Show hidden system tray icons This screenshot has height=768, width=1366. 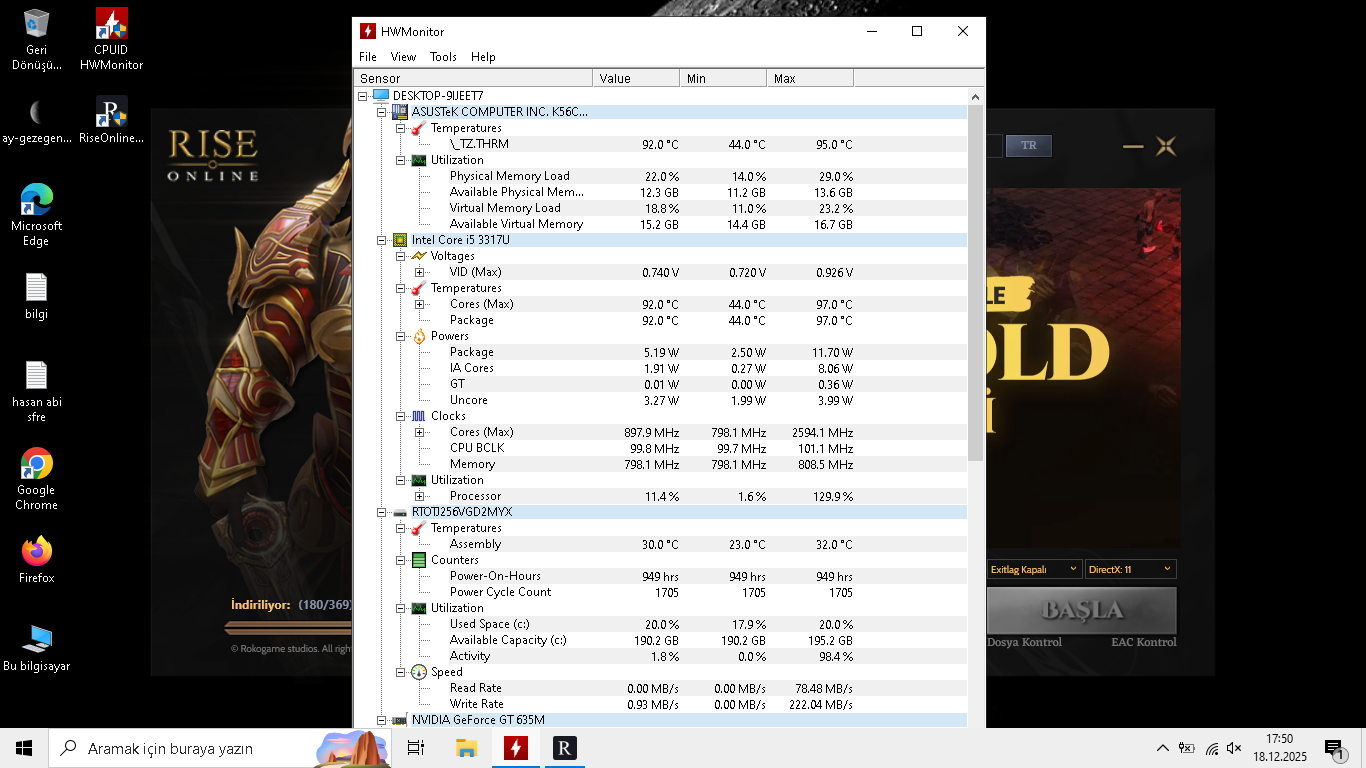point(1162,748)
